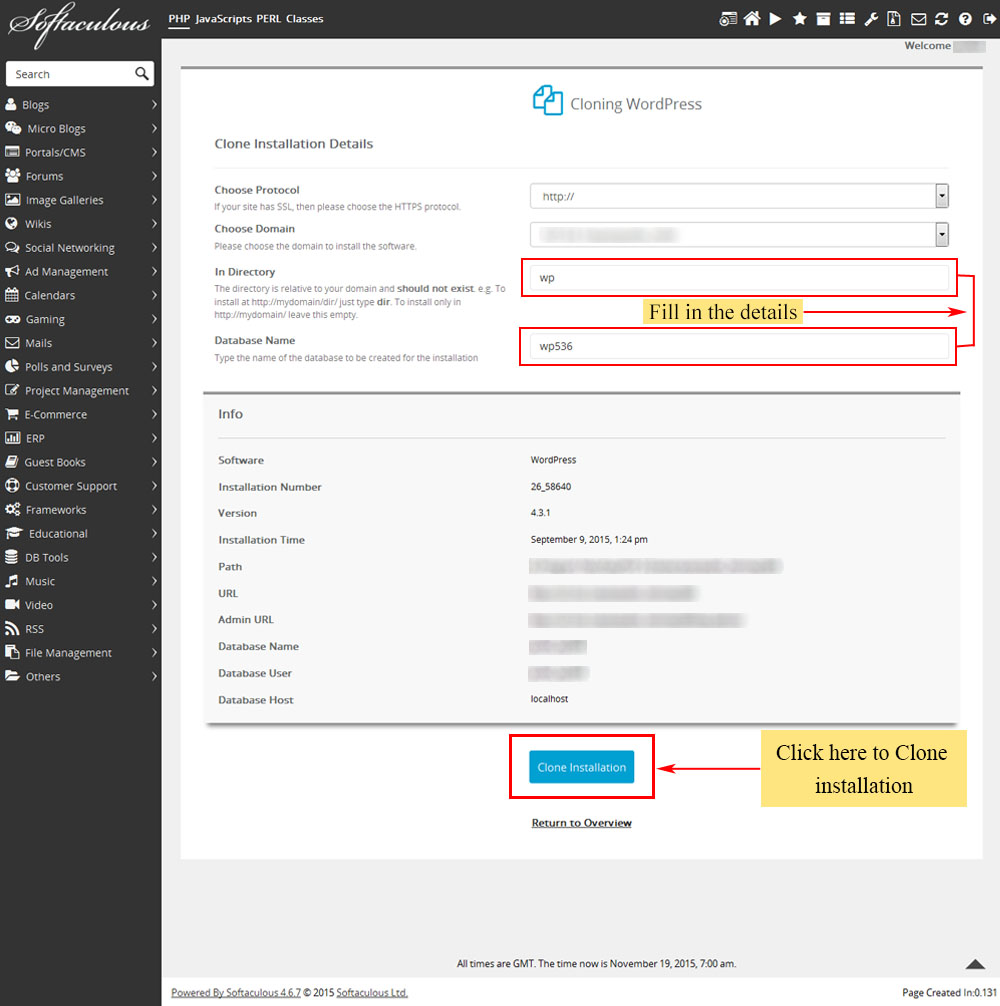Viewport: 1000px width, 1006px height.
Task: Click the wrench settings icon
Action: [870, 19]
